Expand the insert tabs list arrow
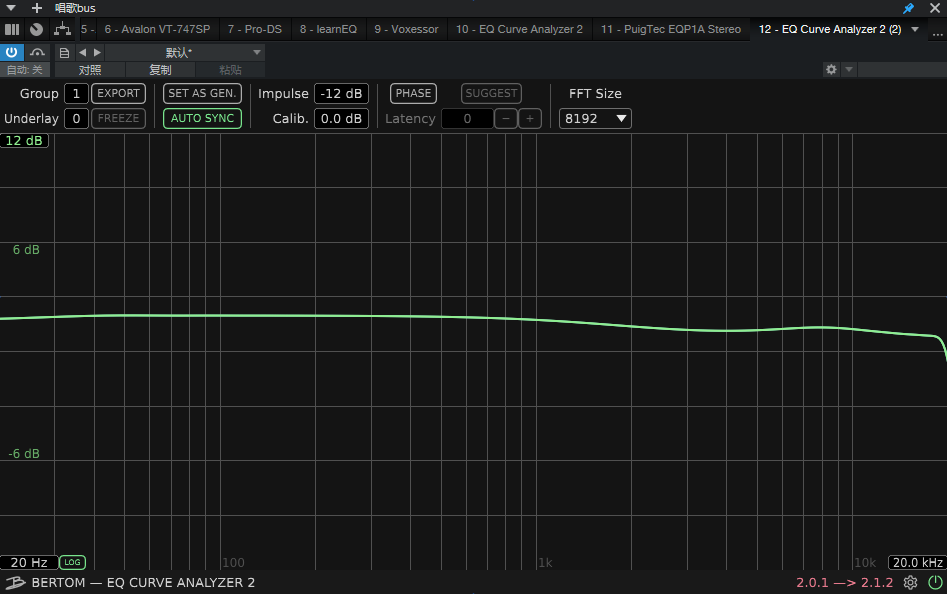 point(915,29)
